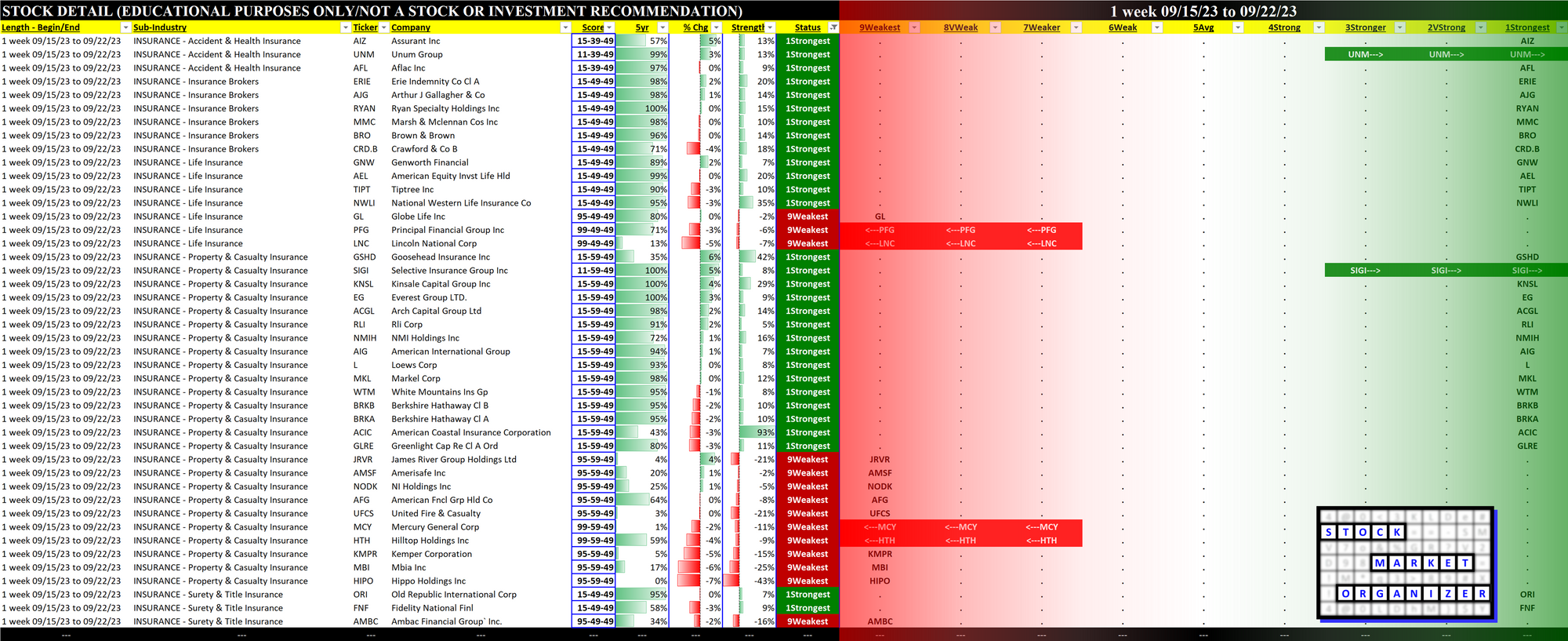Open the % Chg column filter dropdown
1568x641 pixels.
(x=716, y=27)
